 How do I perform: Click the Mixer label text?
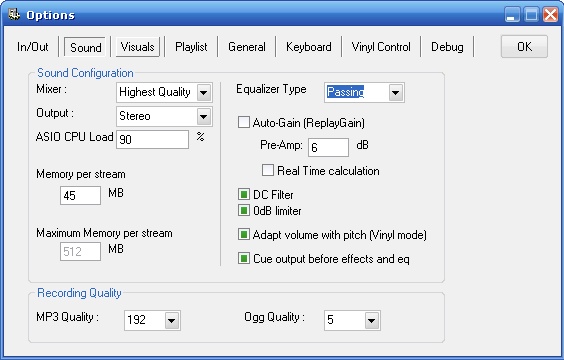51,89
